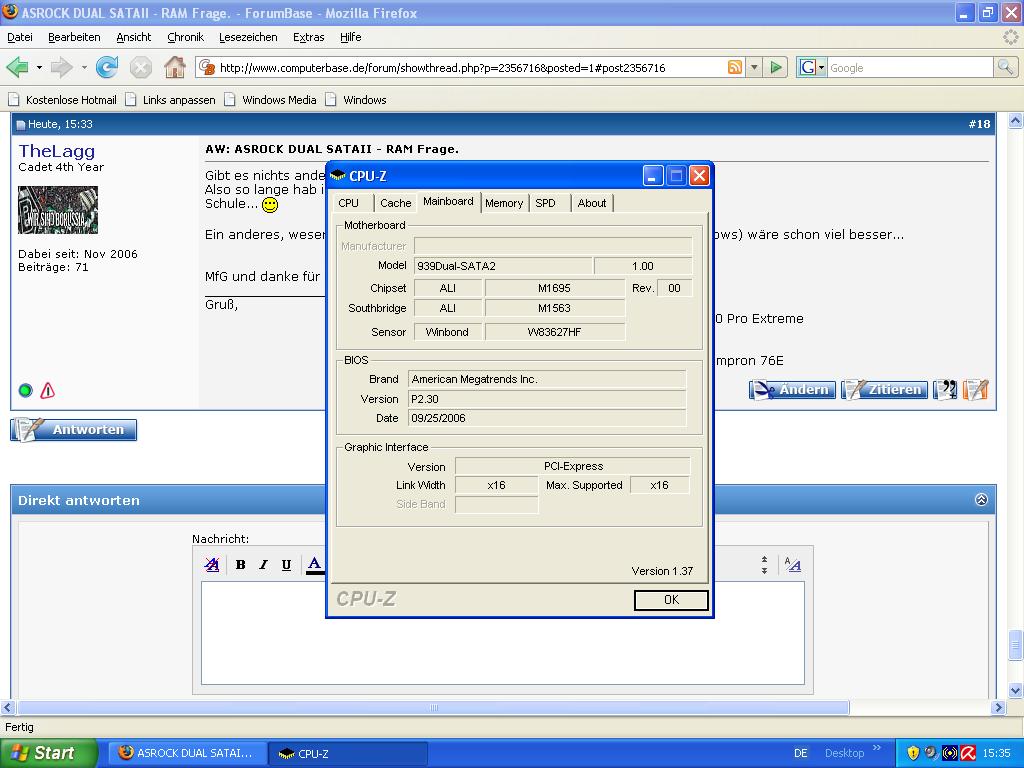The height and width of the screenshot is (768, 1024).
Task: Switch to the Cache tab in CPU-Z
Action: pos(396,203)
